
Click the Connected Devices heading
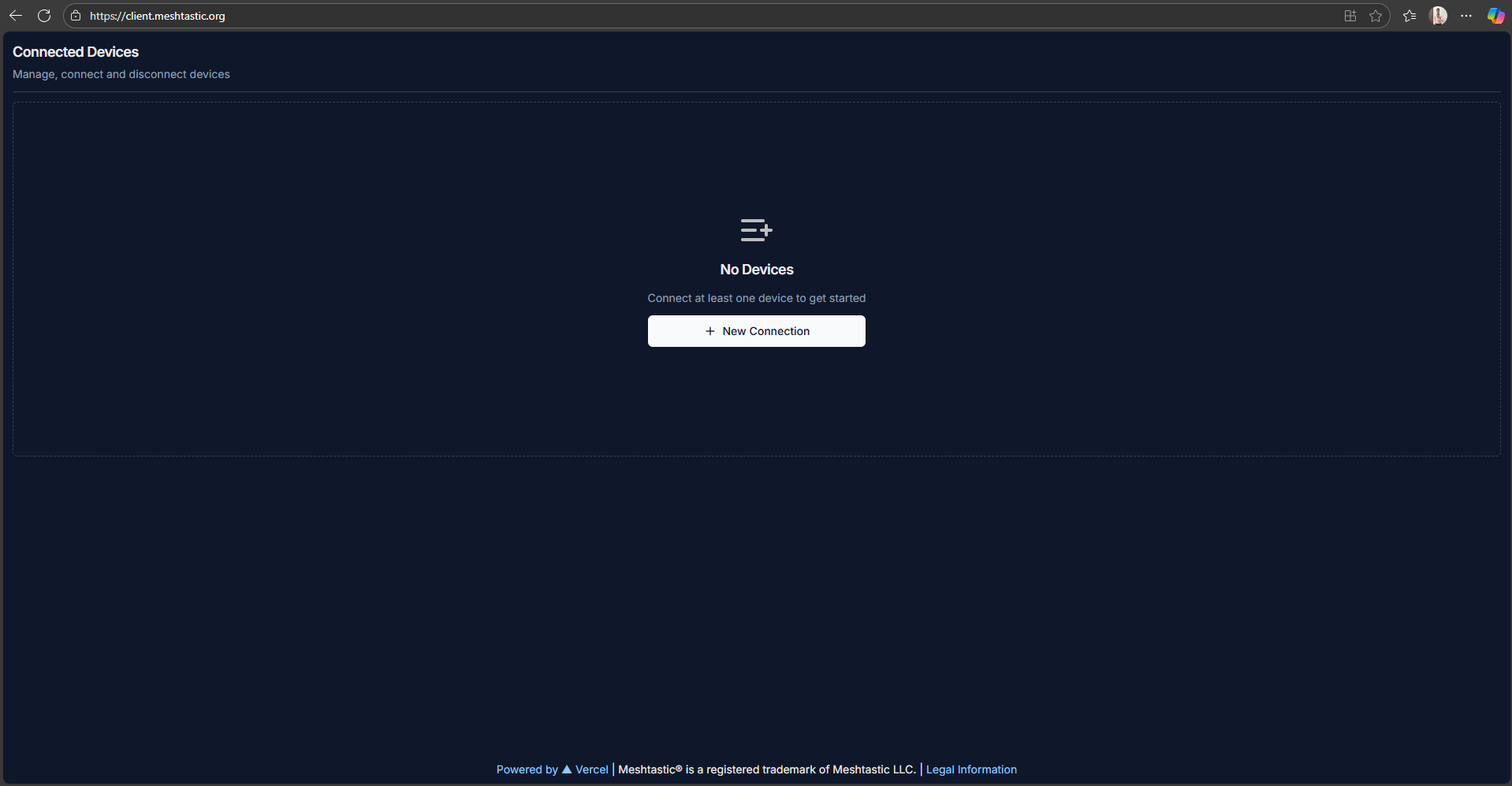click(76, 52)
